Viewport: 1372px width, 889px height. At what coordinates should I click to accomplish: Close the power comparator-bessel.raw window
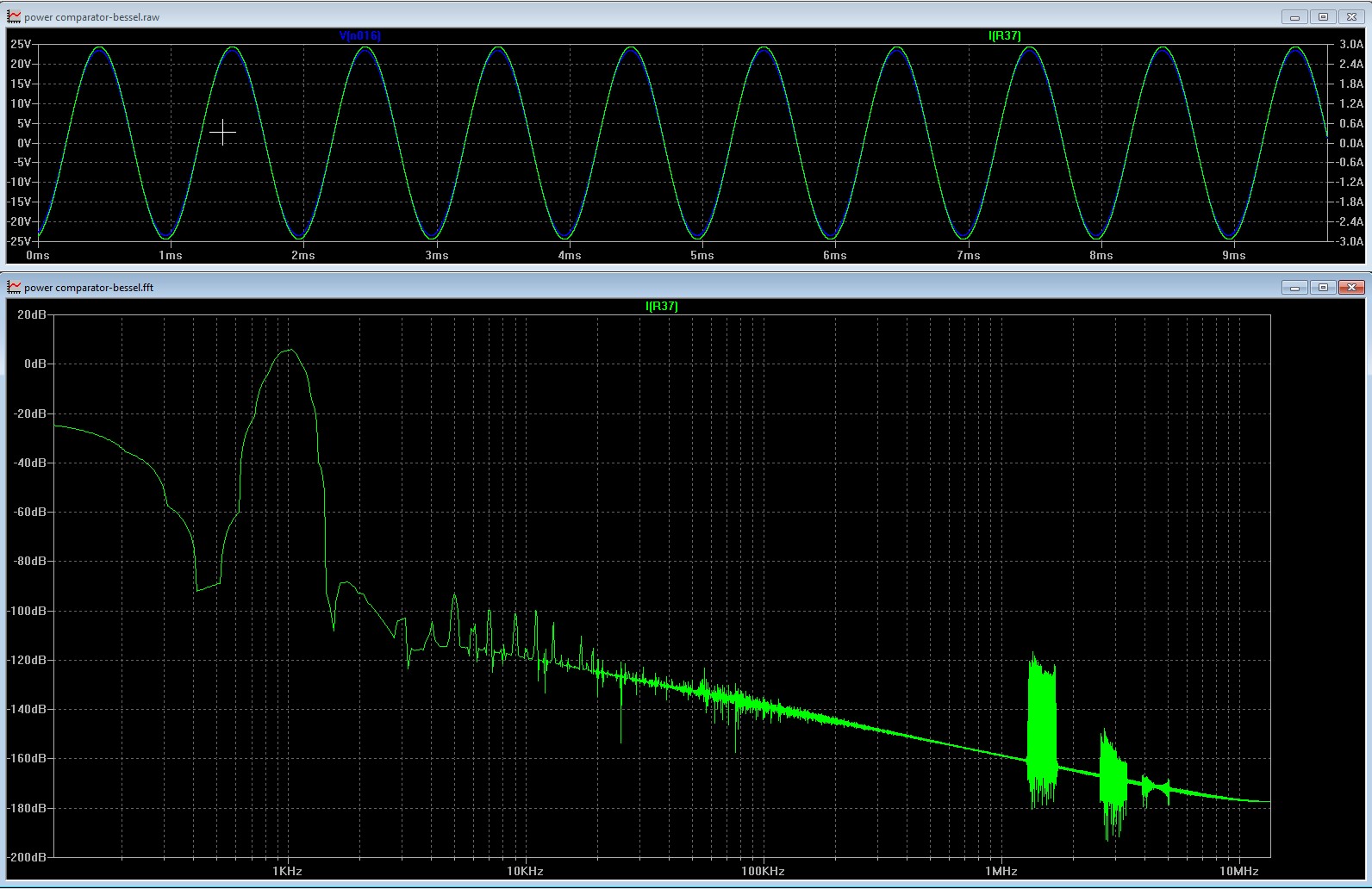pos(1351,16)
